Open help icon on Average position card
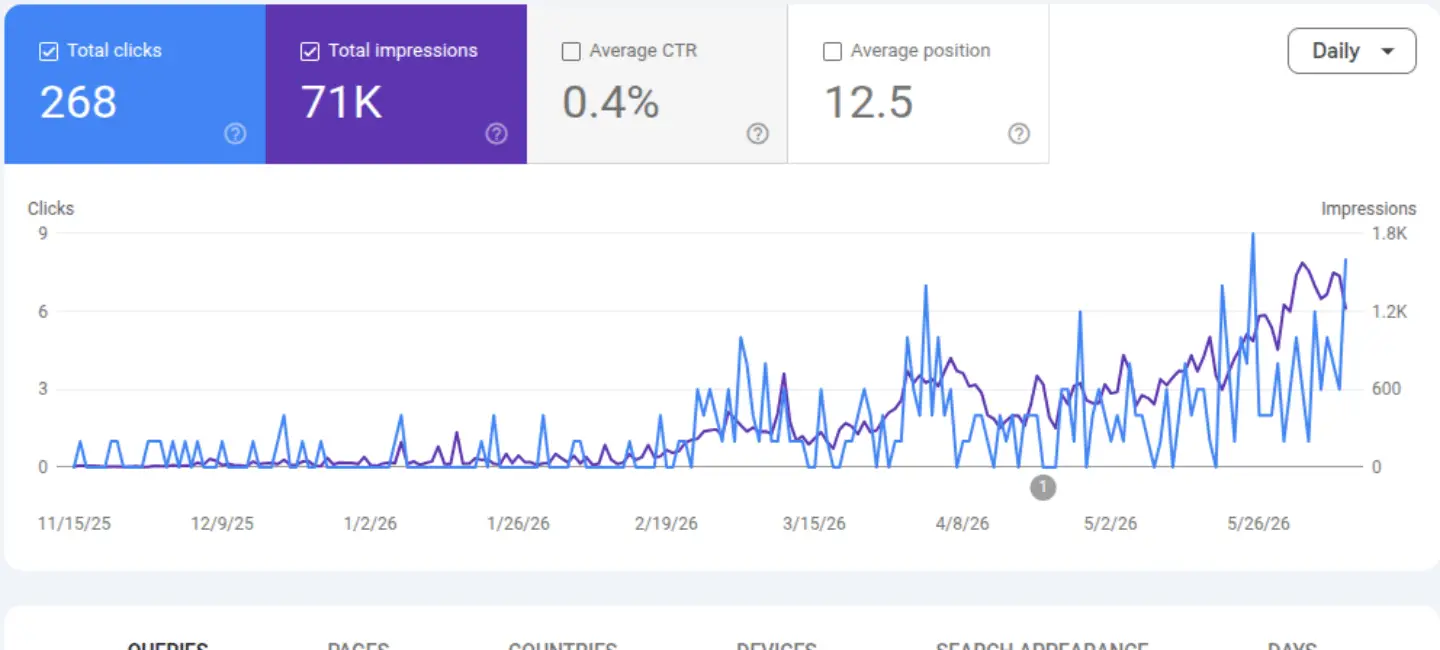This screenshot has height=650, width=1440. [1019, 134]
